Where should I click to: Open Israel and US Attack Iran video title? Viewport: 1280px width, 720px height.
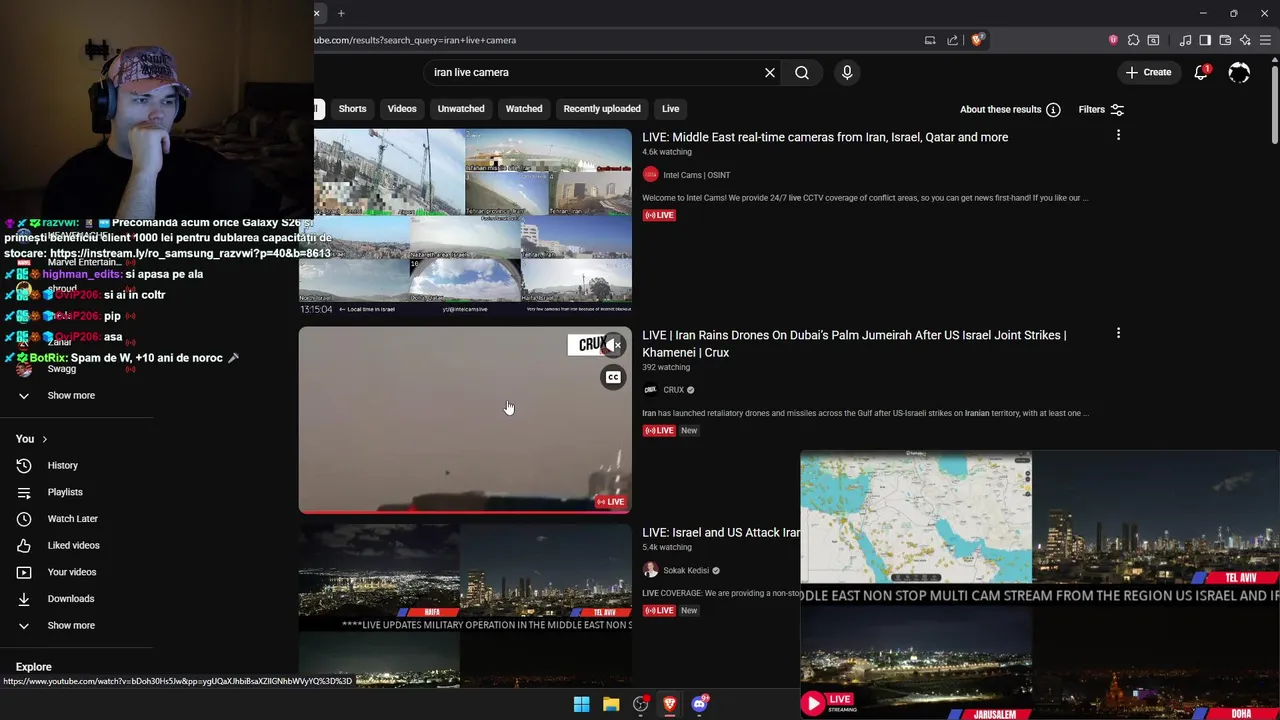point(721,533)
